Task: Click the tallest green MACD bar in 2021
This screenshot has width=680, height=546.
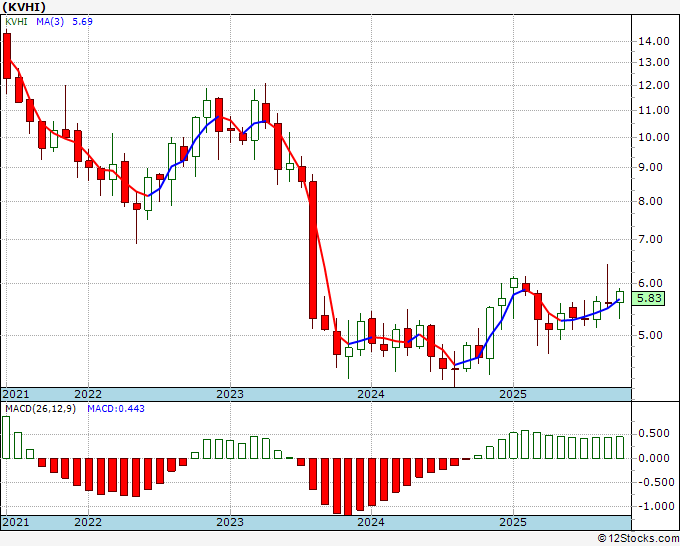Action: (x=6, y=437)
